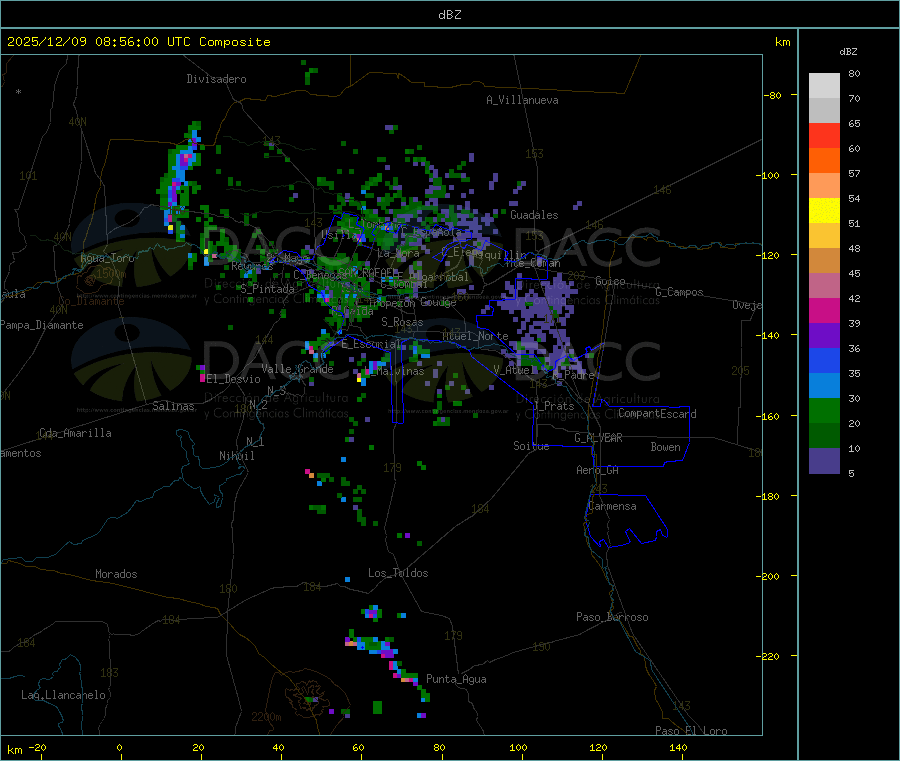Click the blue 35-36 dBZ legend swatch
The image size is (900, 761).
824,360
